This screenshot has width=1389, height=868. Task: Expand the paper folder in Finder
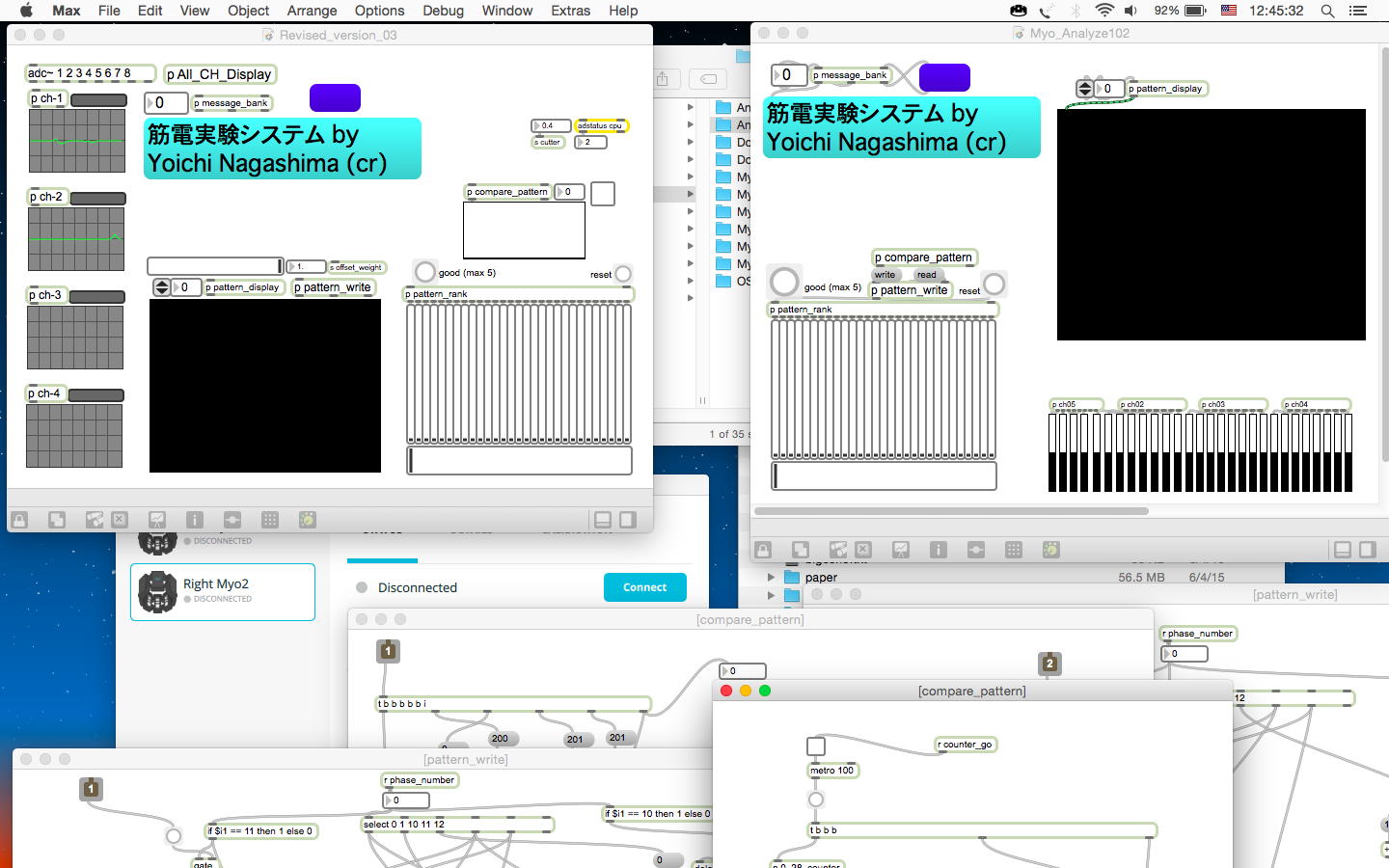[x=771, y=578]
